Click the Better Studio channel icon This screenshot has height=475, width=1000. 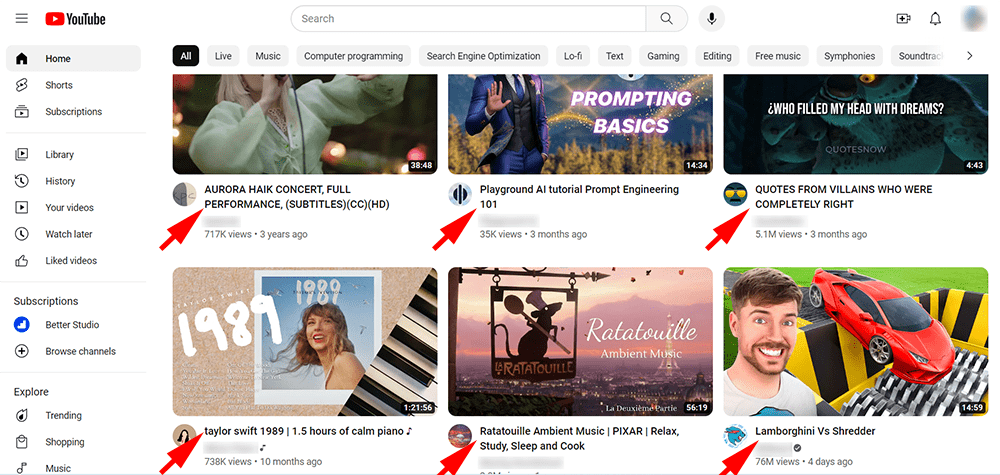coord(22,325)
